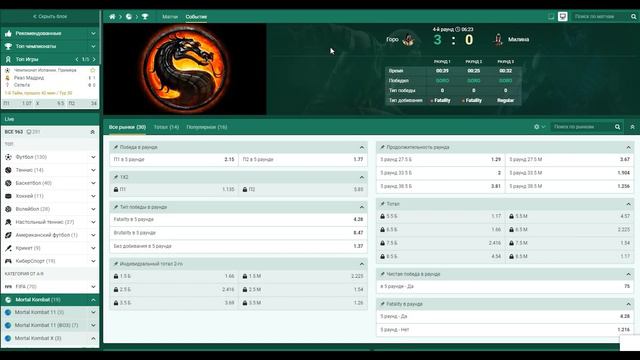Add the Spain championship game to favorites
Viewport: 640px width, 360px height.
(93, 70)
